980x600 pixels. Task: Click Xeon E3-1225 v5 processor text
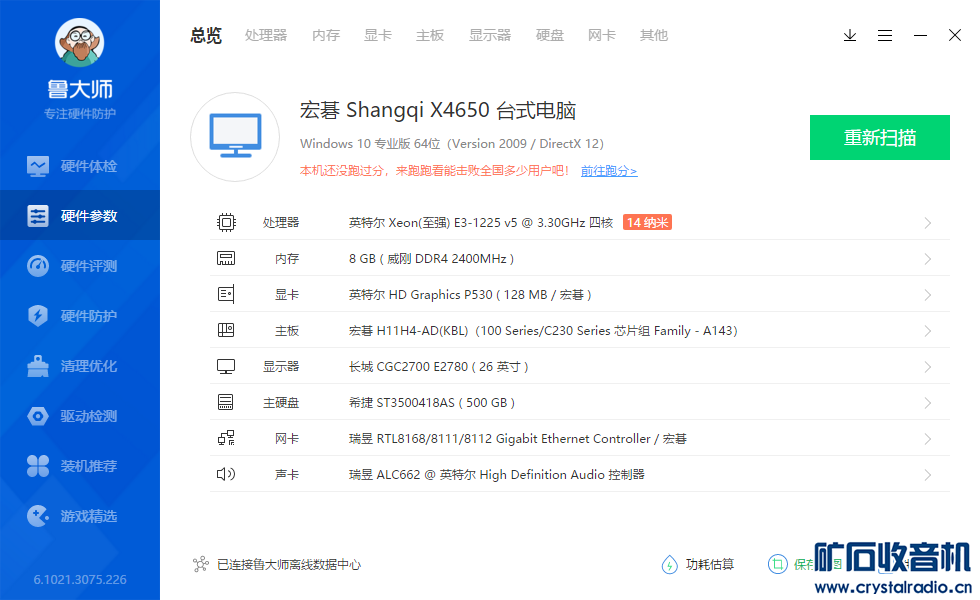tap(481, 222)
